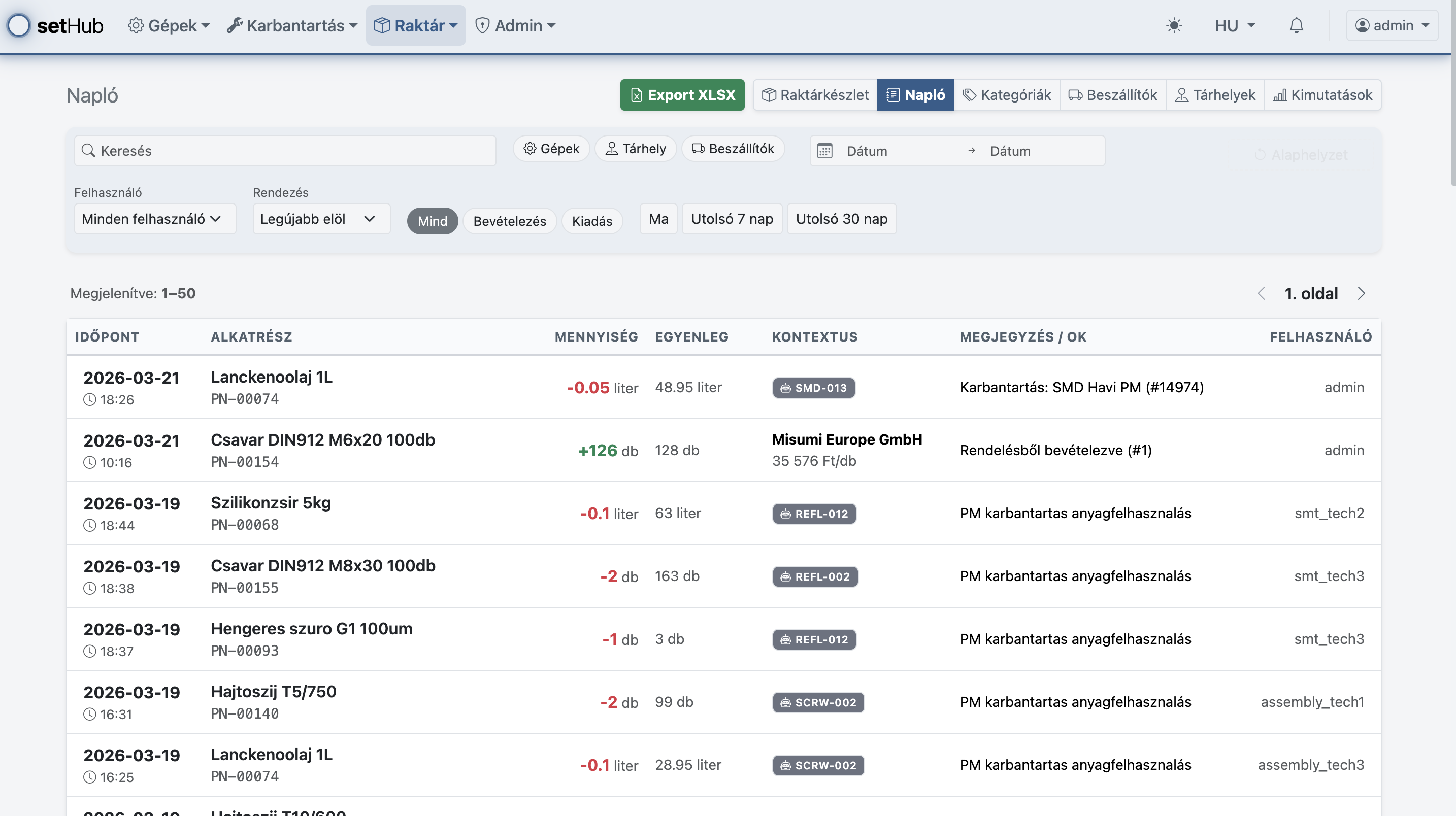Image resolution: width=1456 pixels, height=816 pixels.
Task: Click the calendar icon in date filter
Action: pyautogui.click(x=824, y=151)
